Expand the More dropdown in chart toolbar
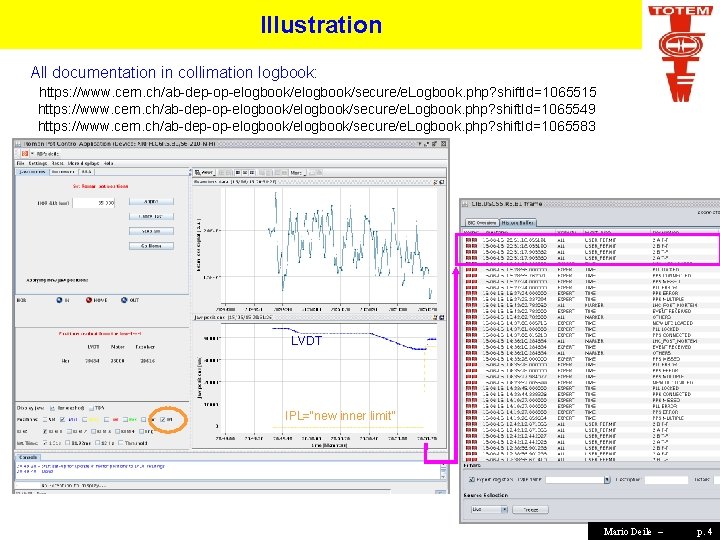Screen dimensions: 720x540 [x=297, y=173]
